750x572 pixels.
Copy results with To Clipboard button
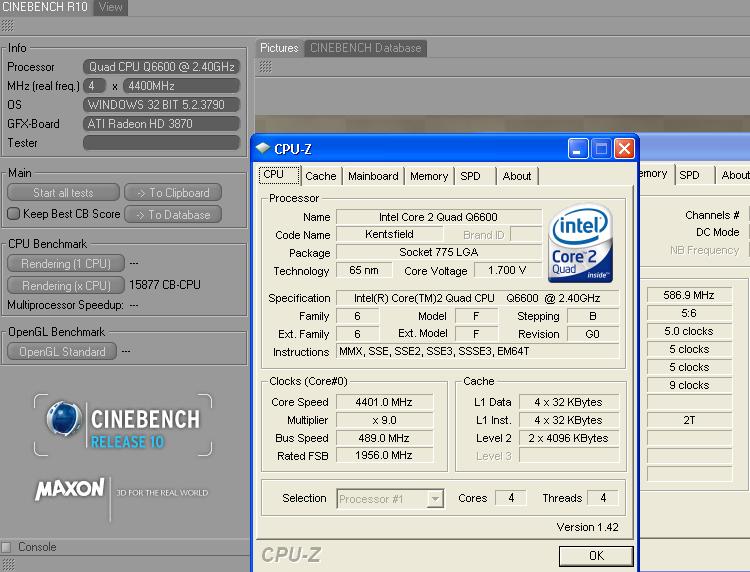[x=173, y=193]
